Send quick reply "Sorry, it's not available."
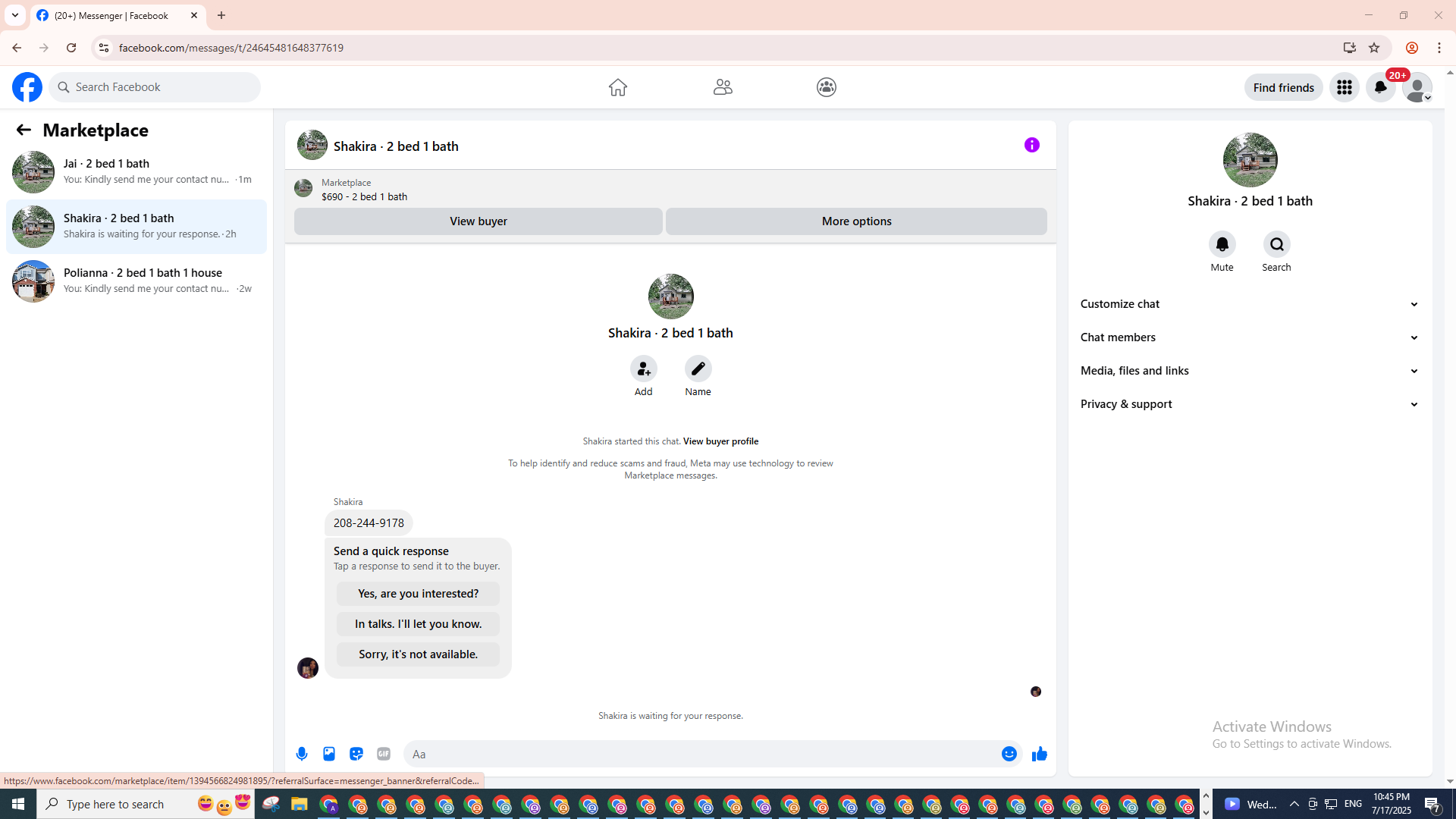This screenshot has height=819, width=1456. click(418, 654)
